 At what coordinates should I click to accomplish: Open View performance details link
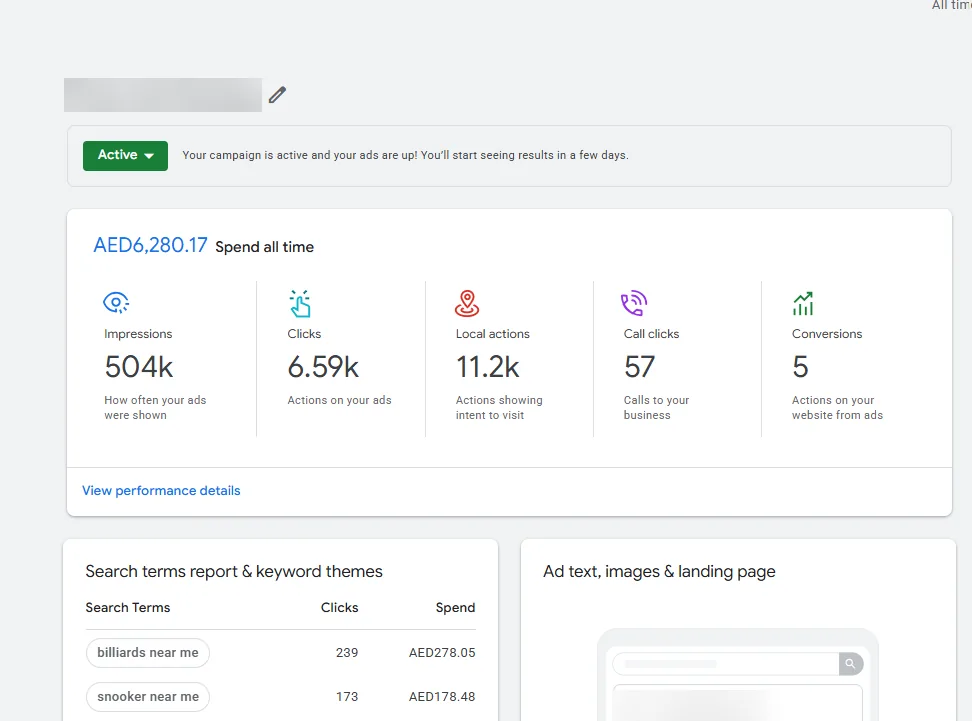pyautogui.click(x=161, y=490)
